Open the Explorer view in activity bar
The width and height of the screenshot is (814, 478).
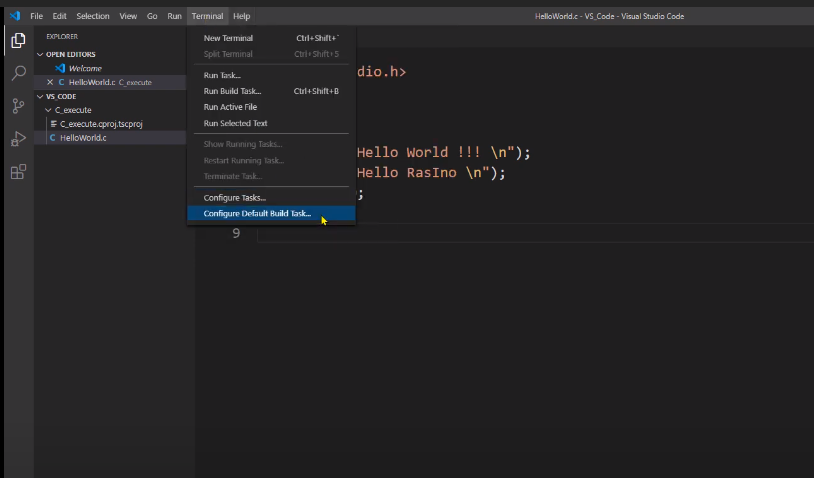pos(18,40)
